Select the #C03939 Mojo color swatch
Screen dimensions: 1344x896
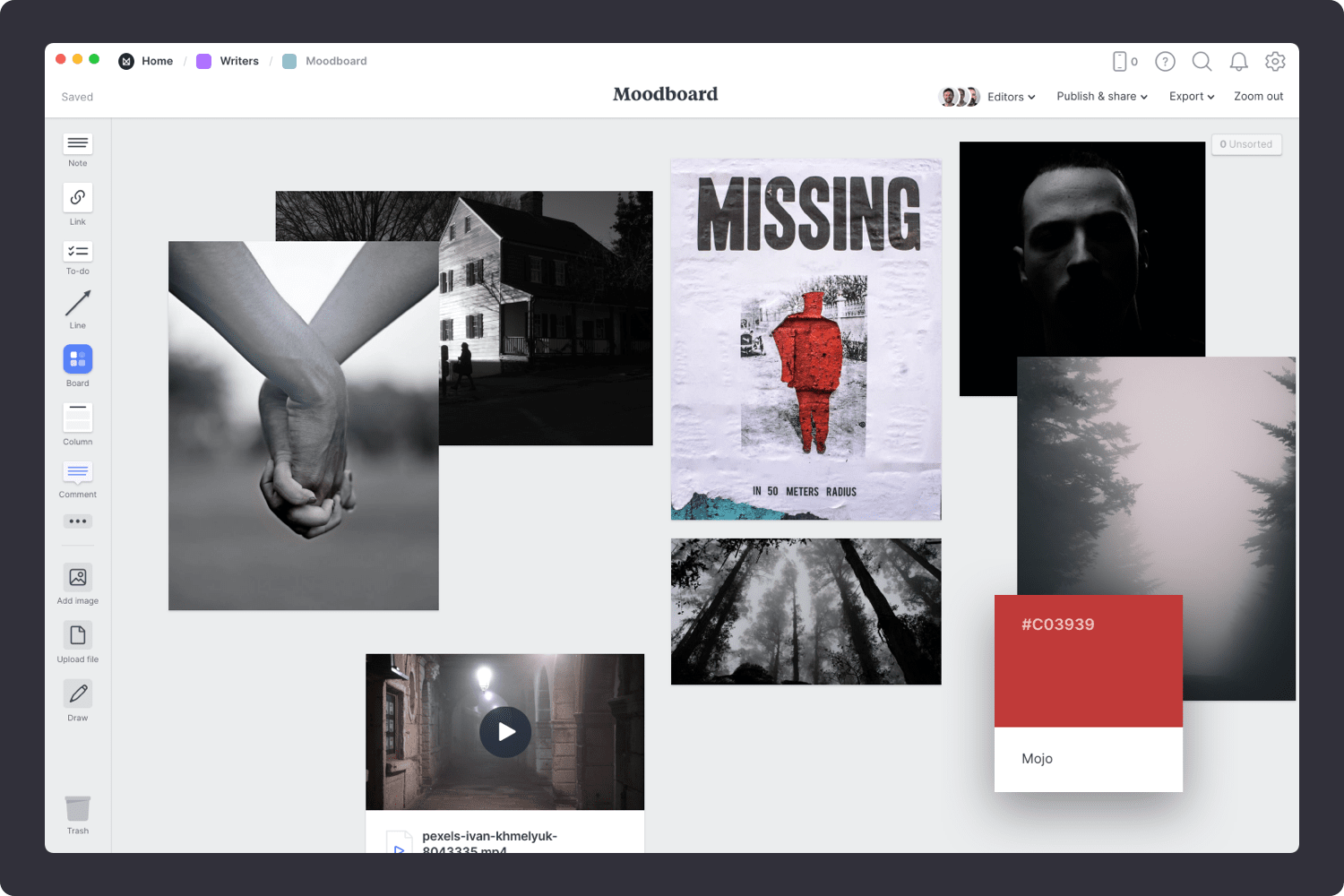pyautogui.click(x=1088, y=660)
